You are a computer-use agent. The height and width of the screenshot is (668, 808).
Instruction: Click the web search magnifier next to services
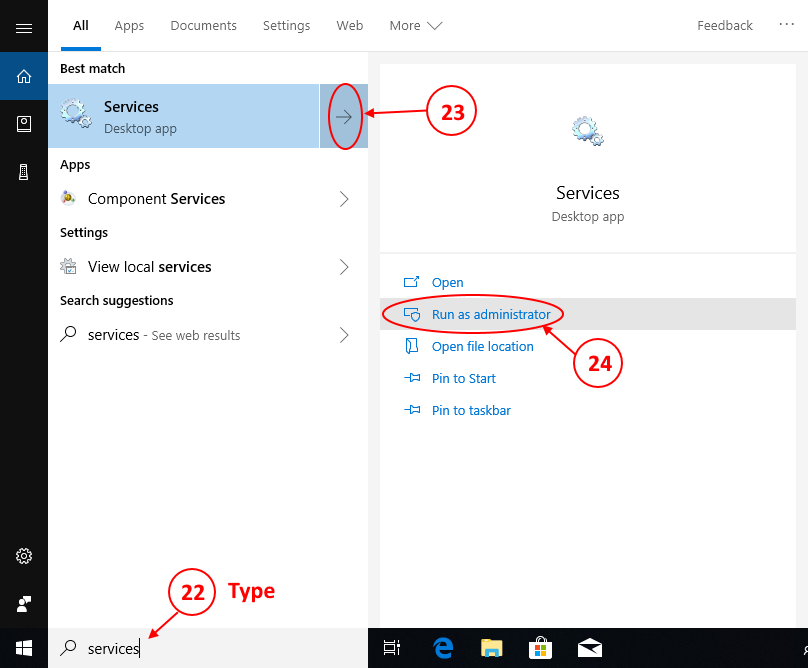(x=68, y=334)
